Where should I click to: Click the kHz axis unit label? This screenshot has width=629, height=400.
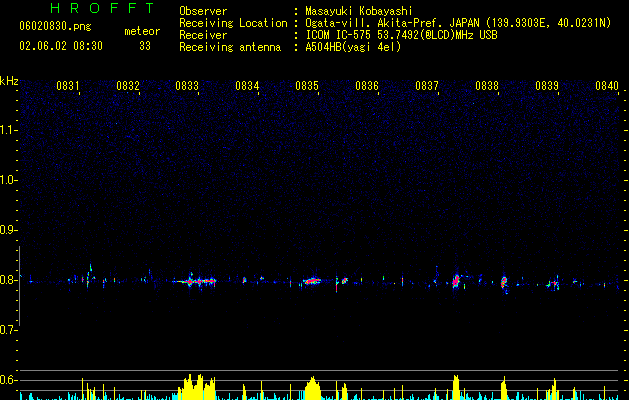click(9, 81)
